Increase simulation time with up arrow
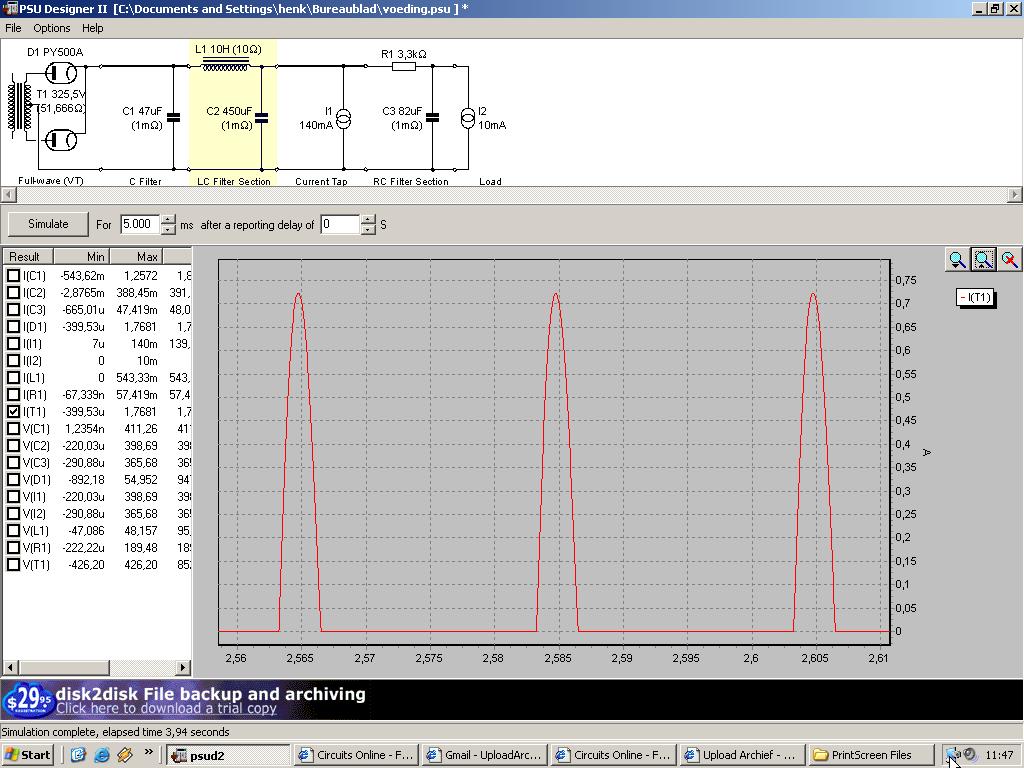This screenshot has width=1024, height=768. (168, 219)
